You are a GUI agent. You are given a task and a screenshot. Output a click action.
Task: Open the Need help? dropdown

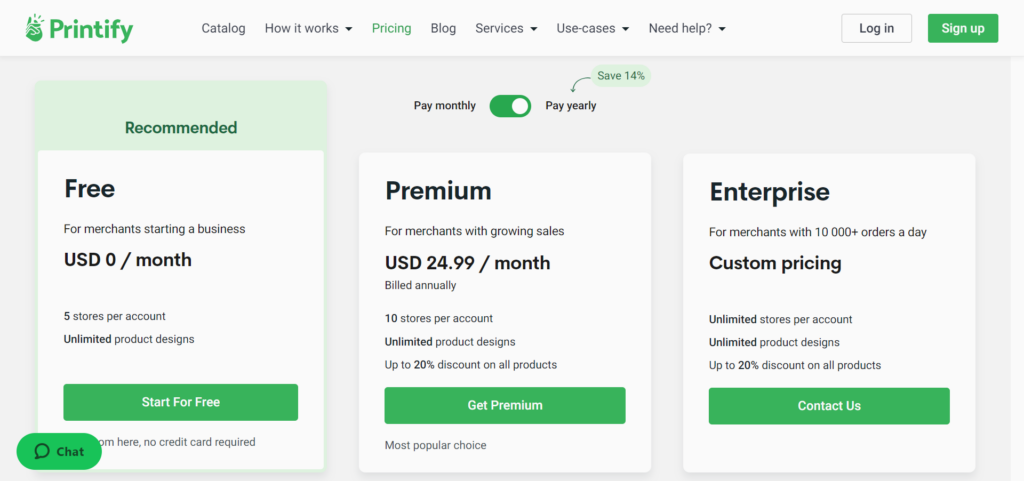tap(687, 28)
